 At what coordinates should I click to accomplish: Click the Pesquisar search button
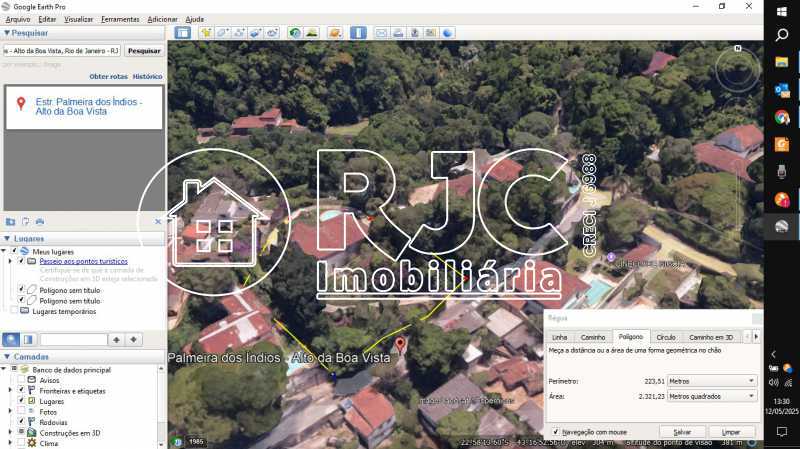click(144, 50)
